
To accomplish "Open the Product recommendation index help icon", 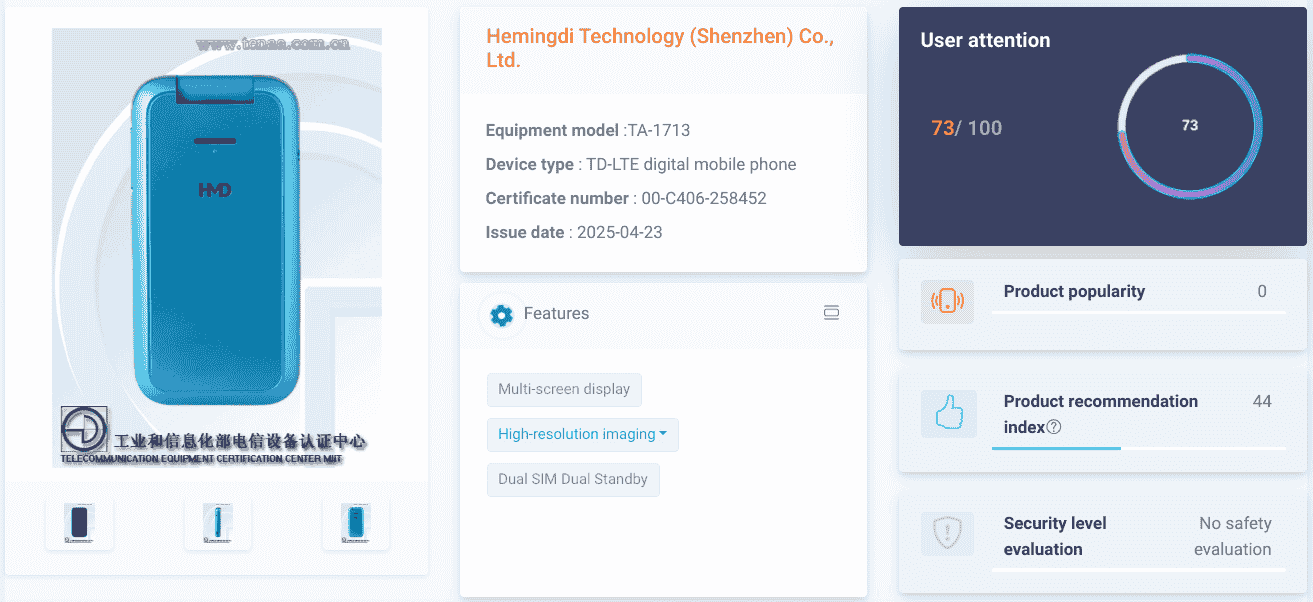I will pos(1054,427).
